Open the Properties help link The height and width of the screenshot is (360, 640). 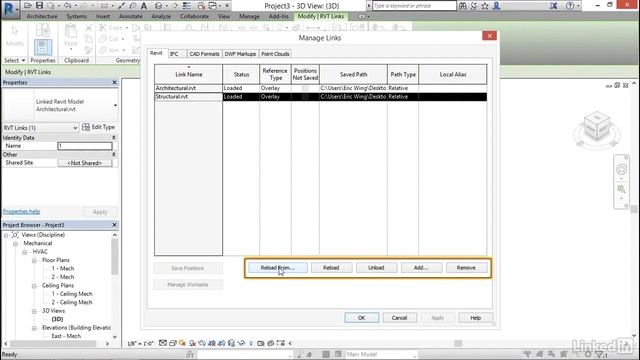point(21,211)
